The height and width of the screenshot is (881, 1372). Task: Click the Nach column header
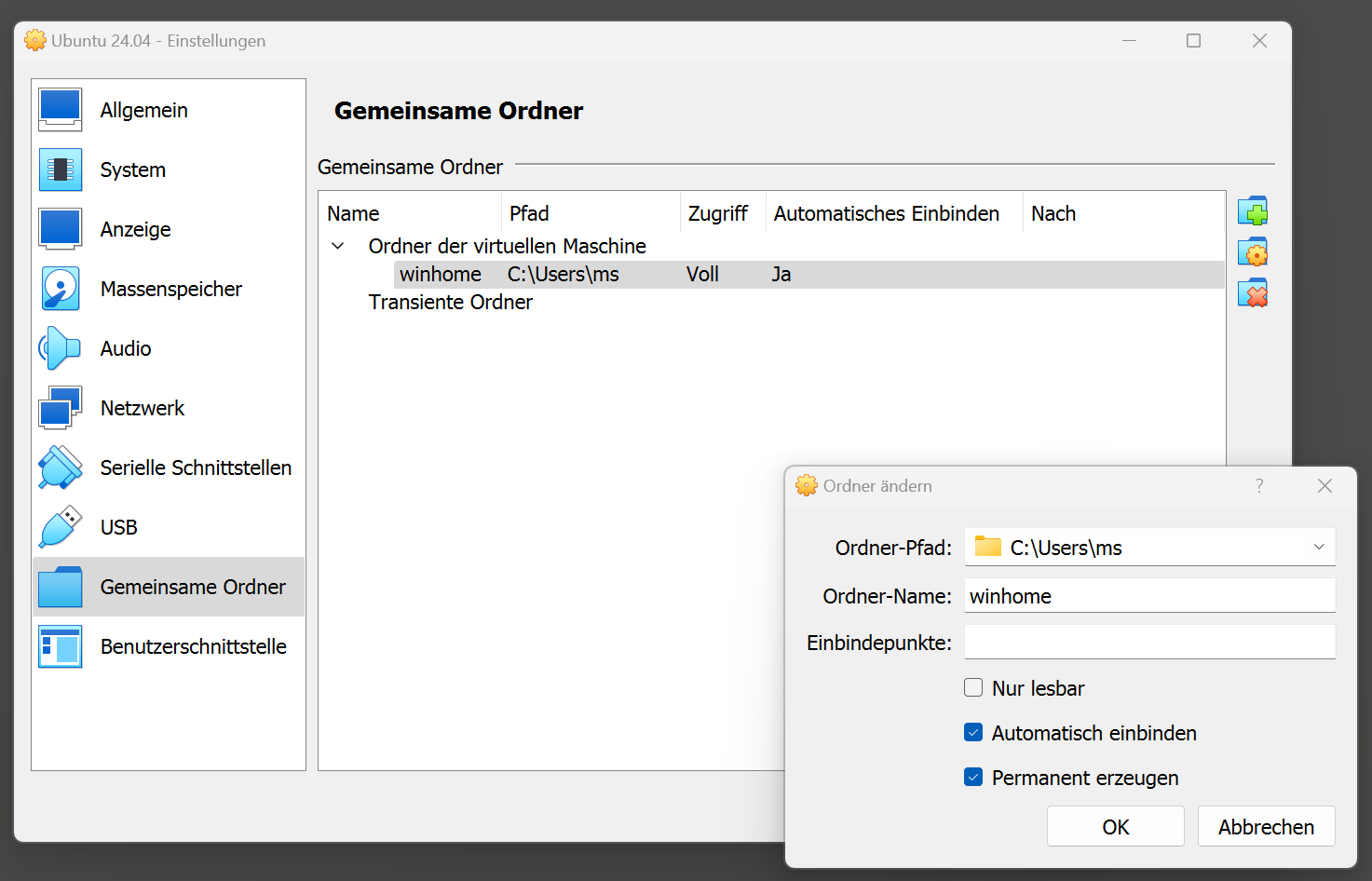(1123, 213)
